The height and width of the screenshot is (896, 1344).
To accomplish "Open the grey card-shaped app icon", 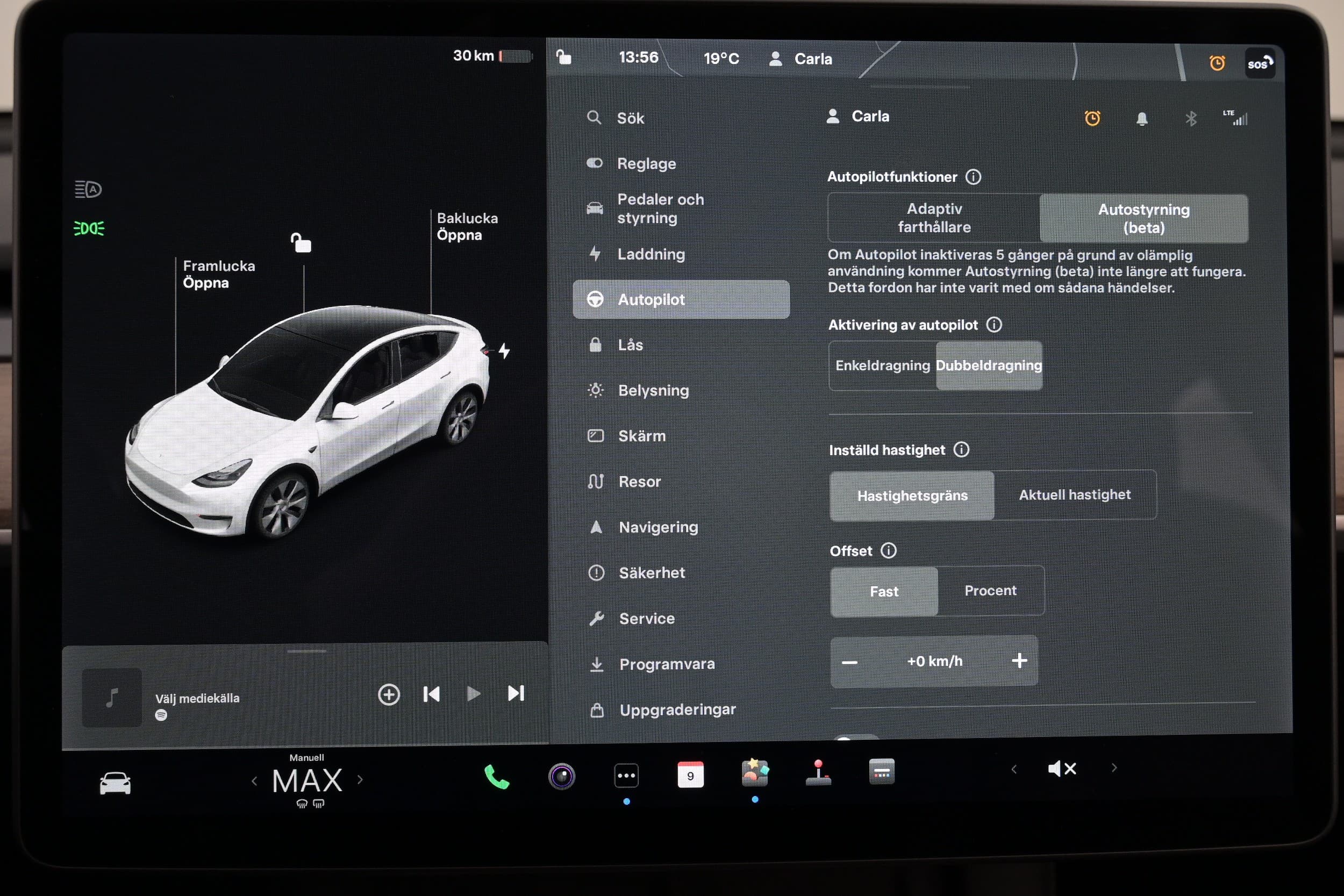I will 882,772.
